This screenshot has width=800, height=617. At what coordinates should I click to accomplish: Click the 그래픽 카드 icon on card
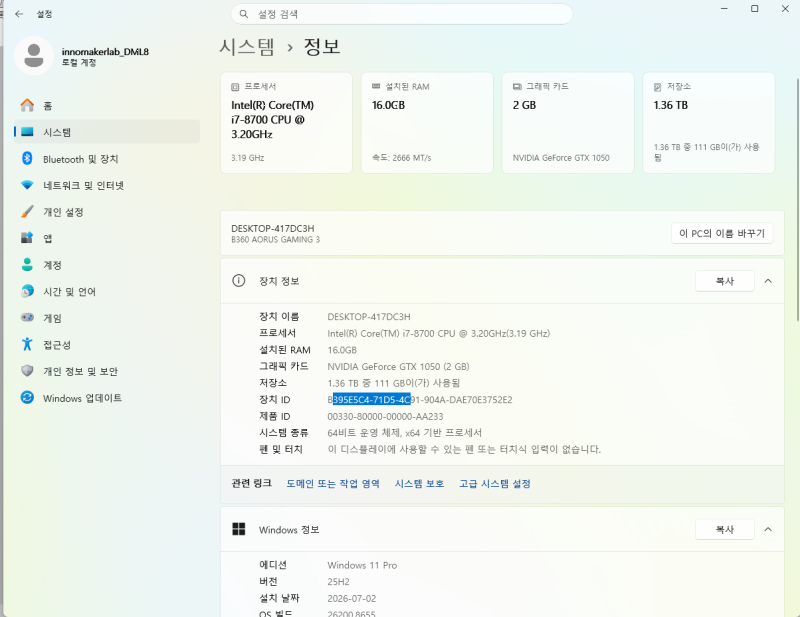517,87
